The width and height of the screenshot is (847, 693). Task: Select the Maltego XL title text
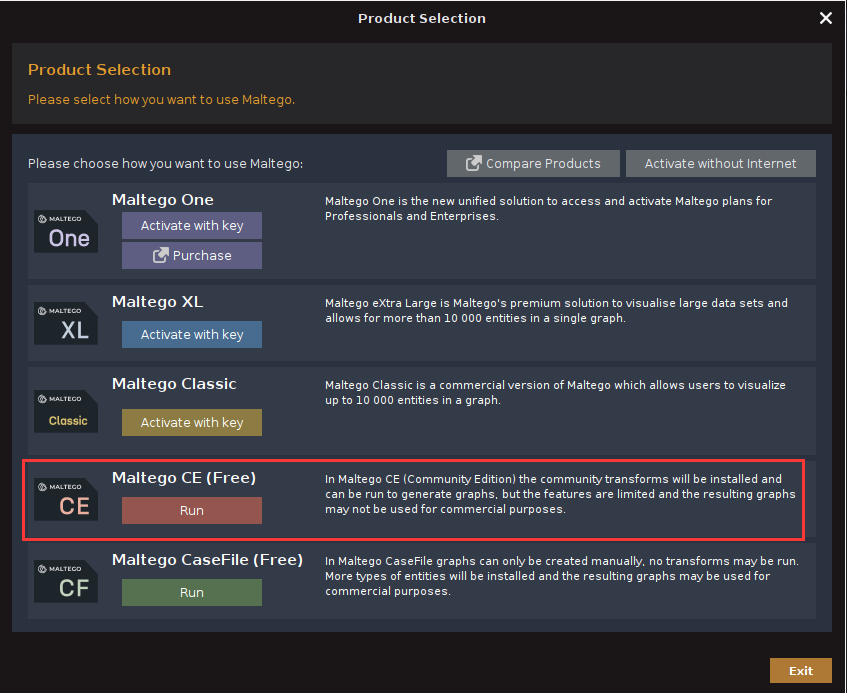click(157, 302)
